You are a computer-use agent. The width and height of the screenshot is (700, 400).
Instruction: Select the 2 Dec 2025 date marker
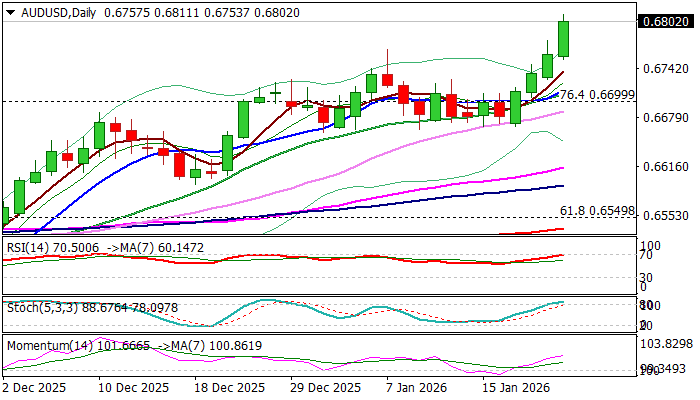click(34, 387)
